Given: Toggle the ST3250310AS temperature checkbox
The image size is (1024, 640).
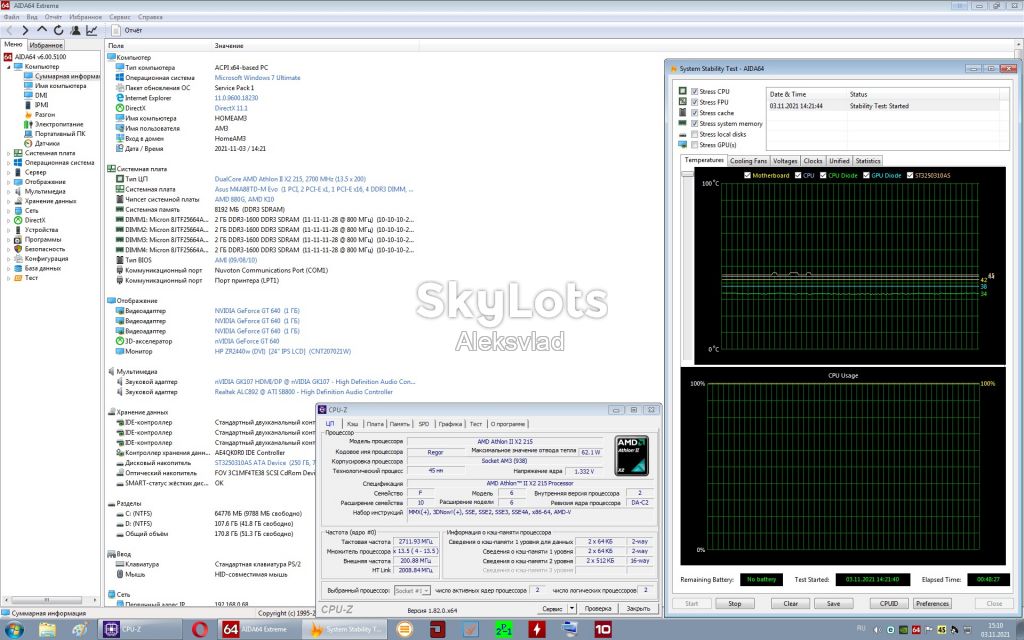Looking at the screenshot, I should tap(910, 175).
